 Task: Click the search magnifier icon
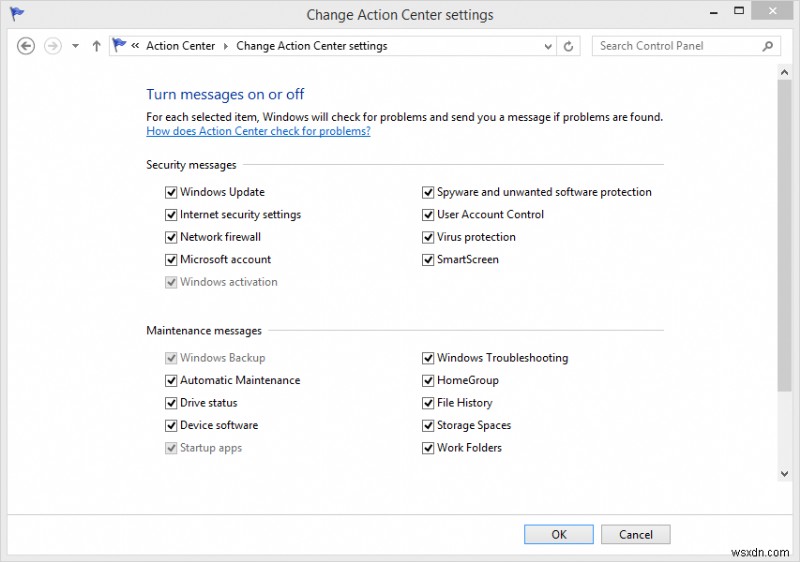[x=767, y=46]
